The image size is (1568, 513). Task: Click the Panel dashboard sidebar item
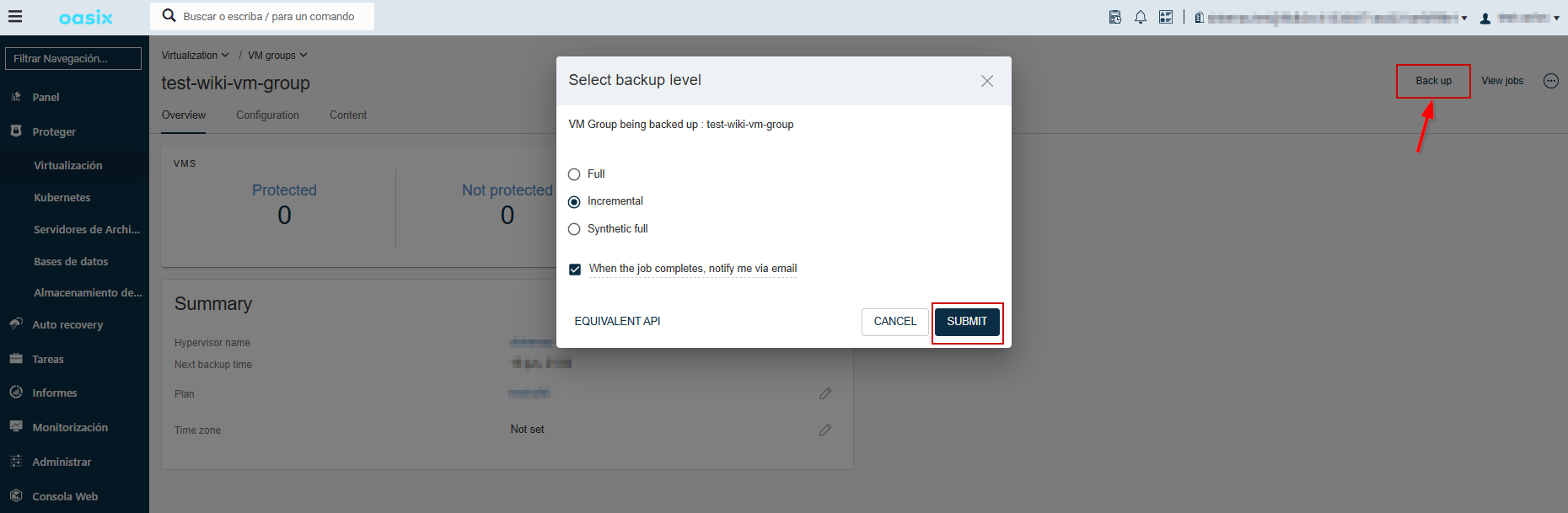click(46, 97)
